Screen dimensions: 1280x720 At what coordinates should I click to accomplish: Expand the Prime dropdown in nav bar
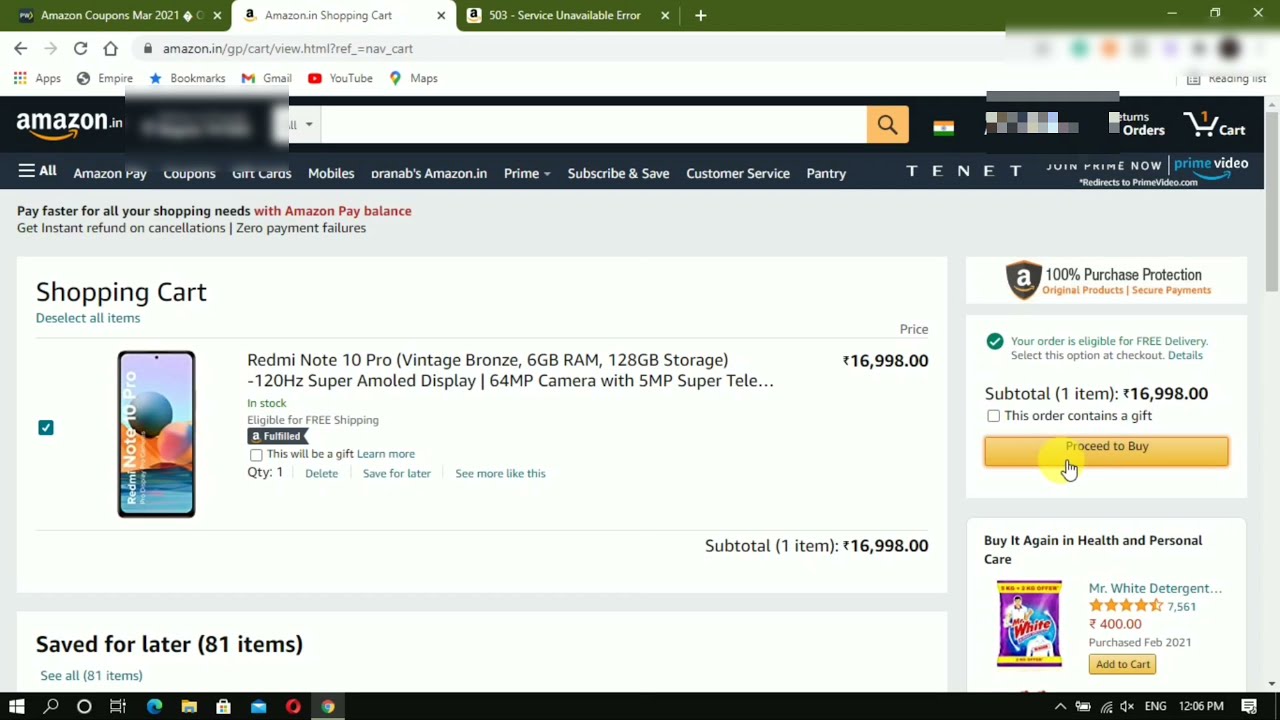point(527,173)
